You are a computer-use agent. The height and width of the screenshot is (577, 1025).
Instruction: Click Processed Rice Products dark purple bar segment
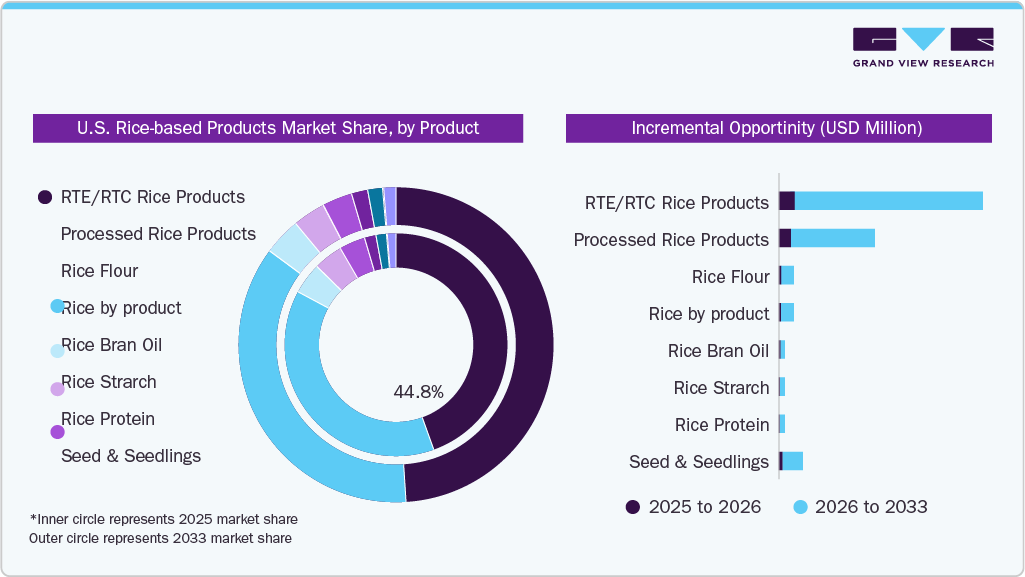[785, 239]
